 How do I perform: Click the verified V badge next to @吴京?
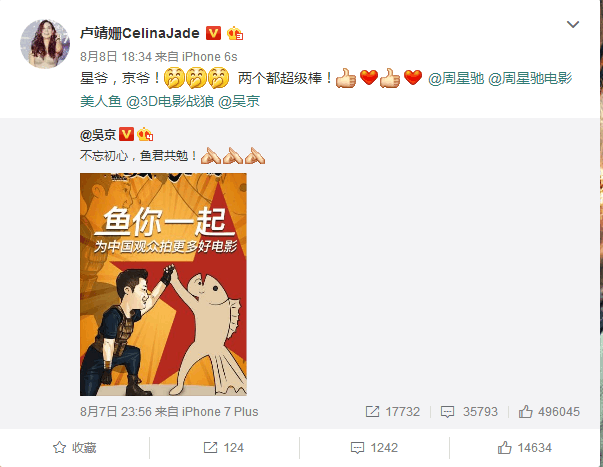[x=126, y=134]
